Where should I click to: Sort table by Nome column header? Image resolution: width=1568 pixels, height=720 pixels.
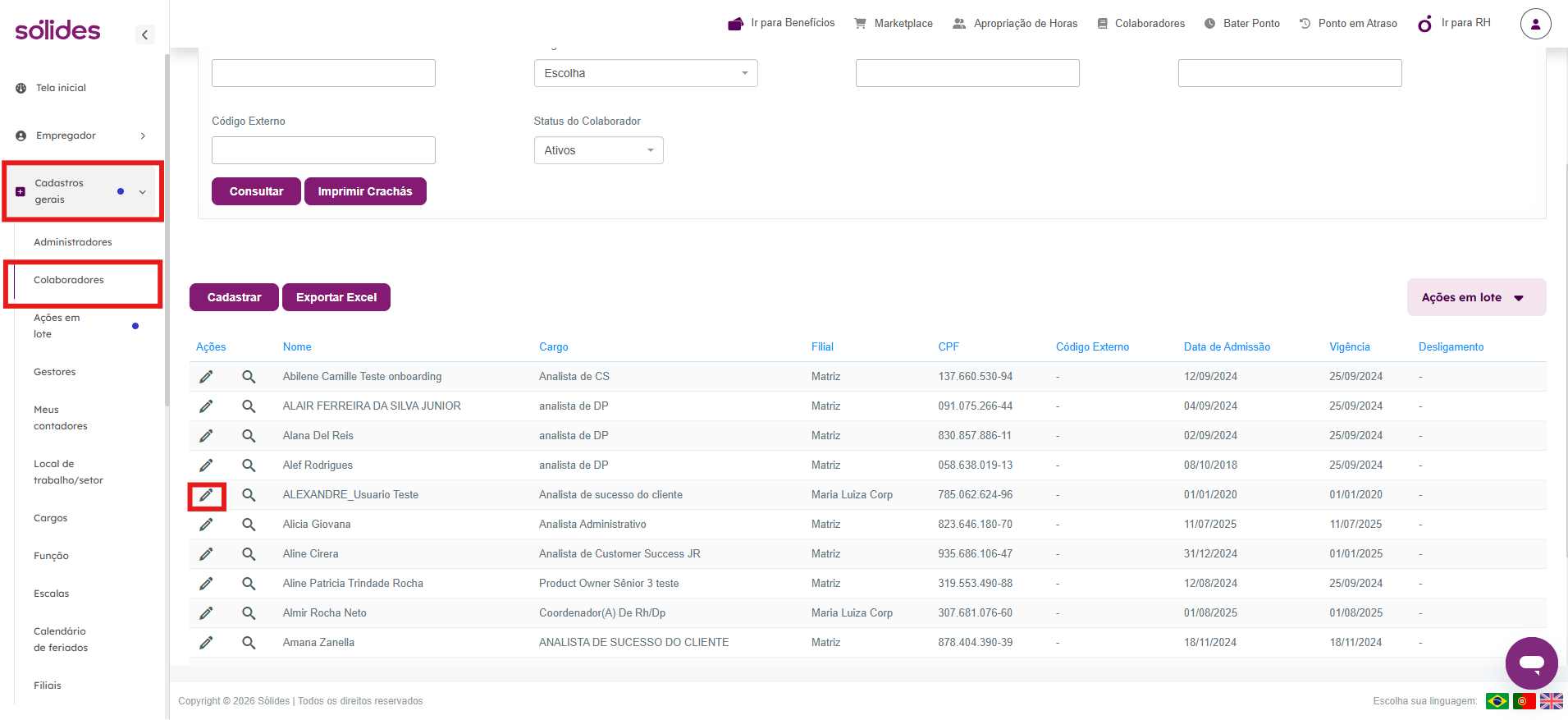pyautogui.click(x=297, y=347)
